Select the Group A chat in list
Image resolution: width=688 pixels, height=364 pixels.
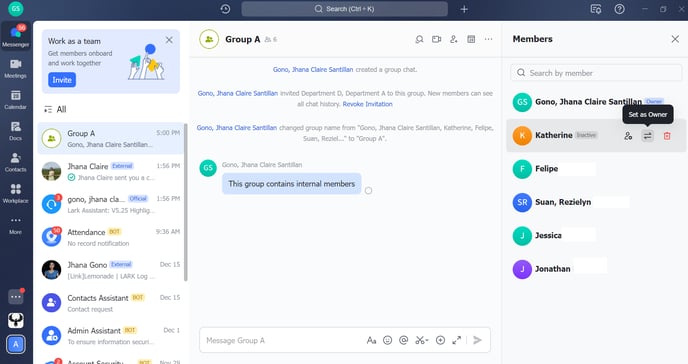coord(111,139)
